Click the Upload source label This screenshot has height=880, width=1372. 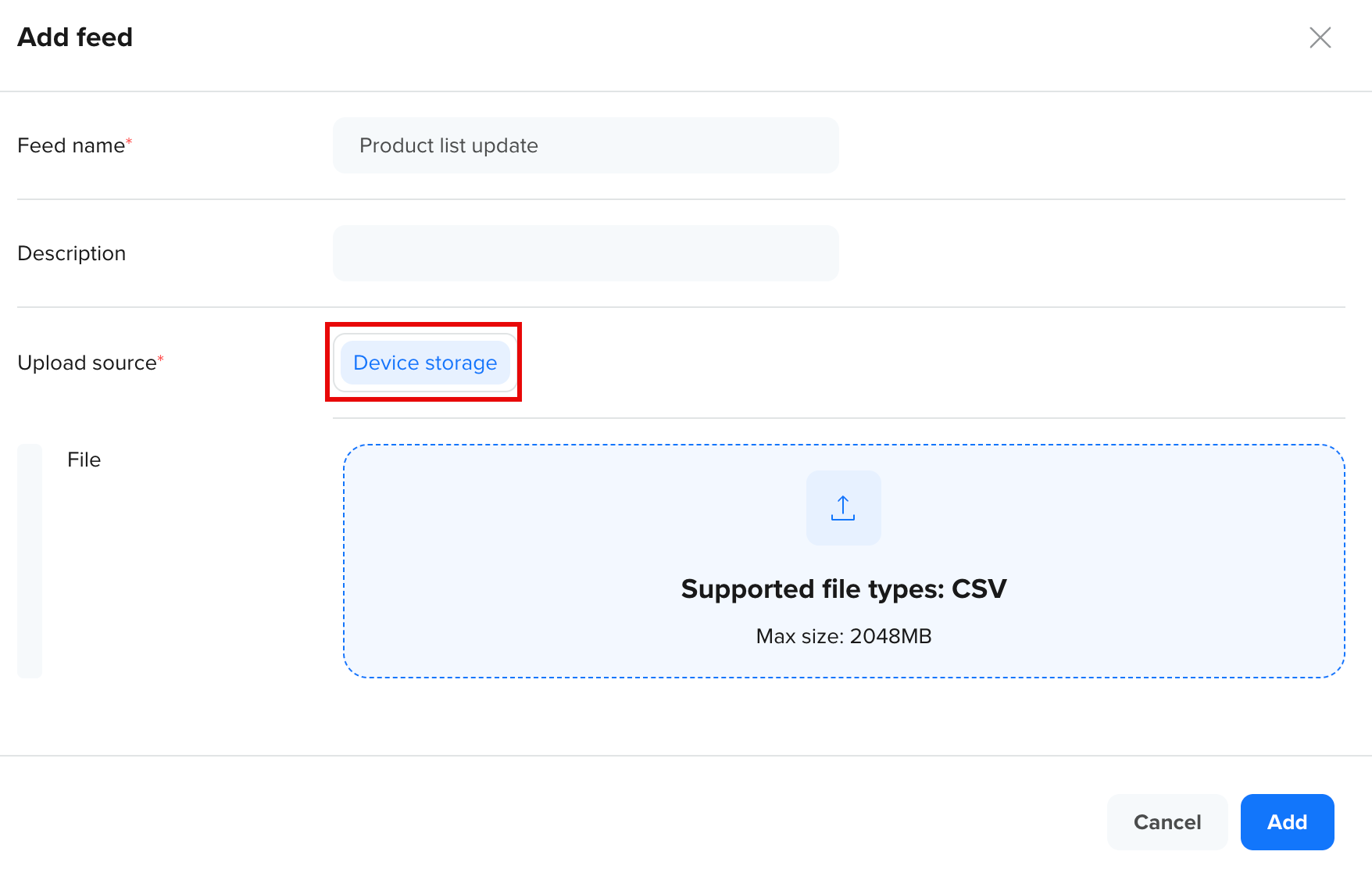click(87, 363)
